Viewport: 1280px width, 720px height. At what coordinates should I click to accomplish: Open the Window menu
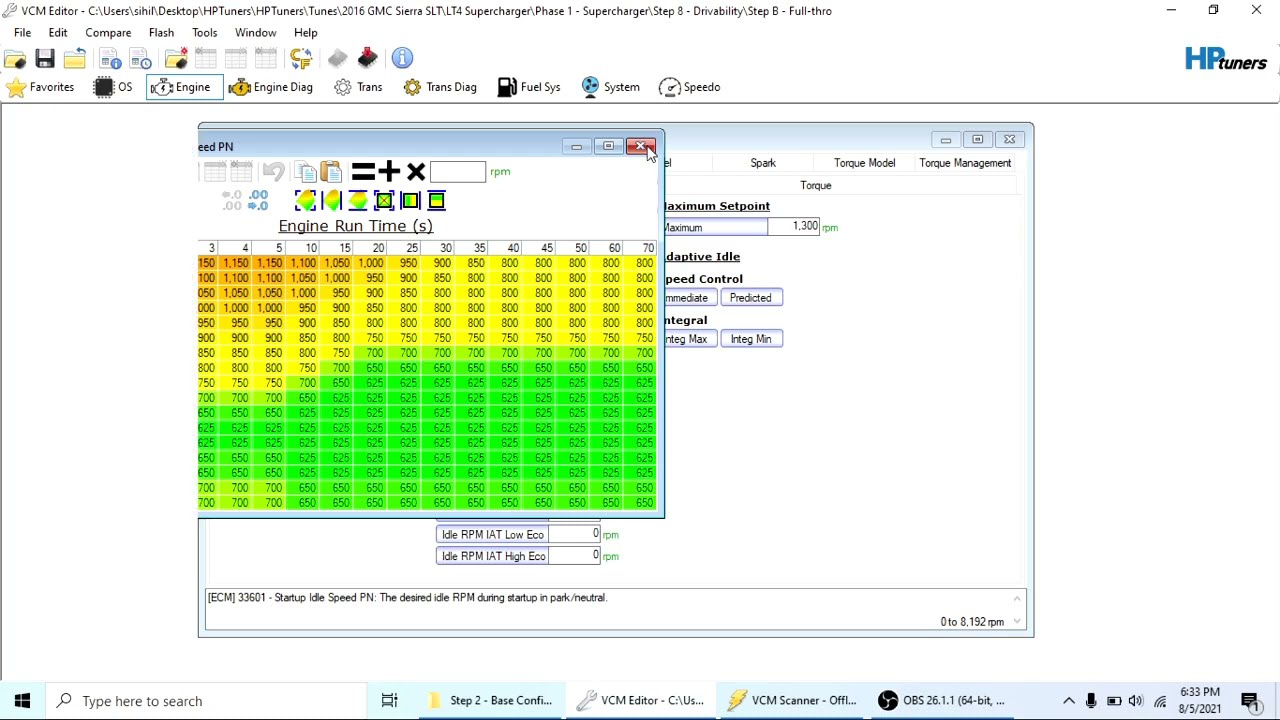tap(255, 33)
